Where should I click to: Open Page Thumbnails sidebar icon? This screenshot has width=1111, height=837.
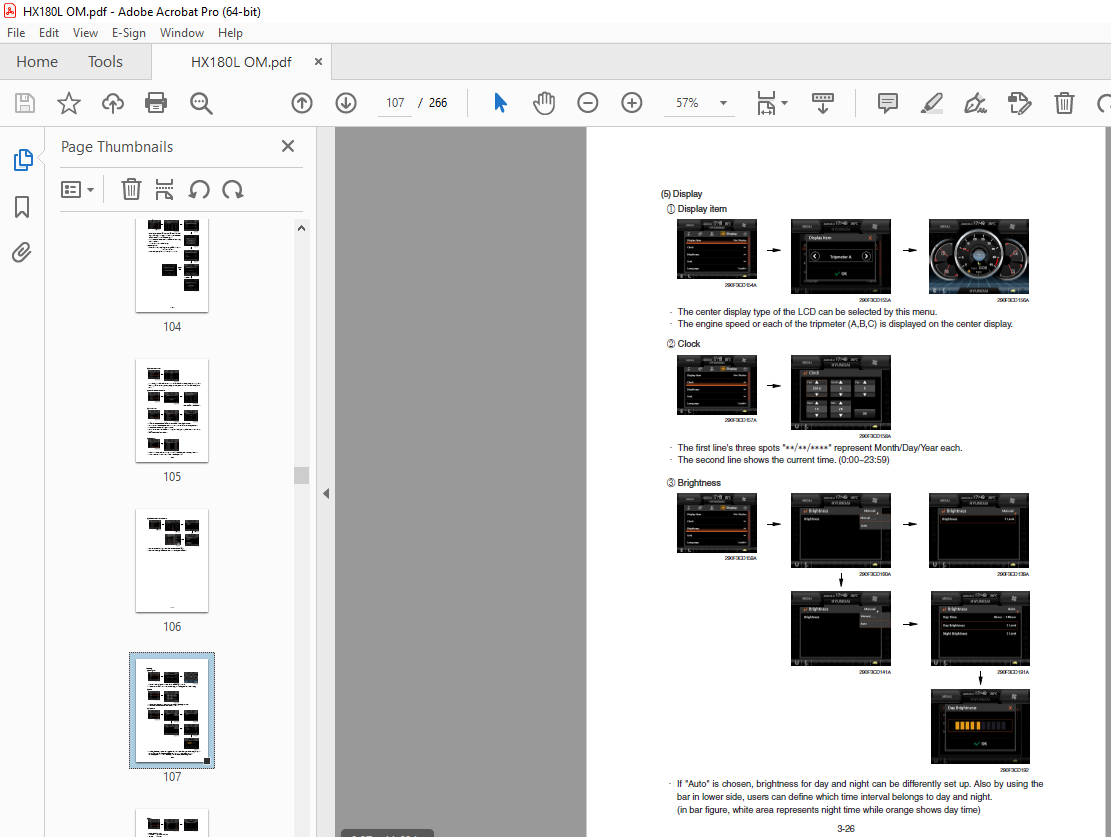(x=23, y=160)
